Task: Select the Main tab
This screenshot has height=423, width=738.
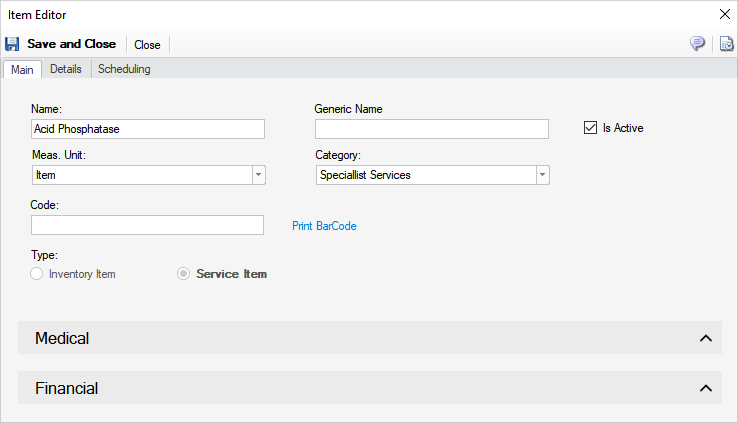Action: (22, 69)
